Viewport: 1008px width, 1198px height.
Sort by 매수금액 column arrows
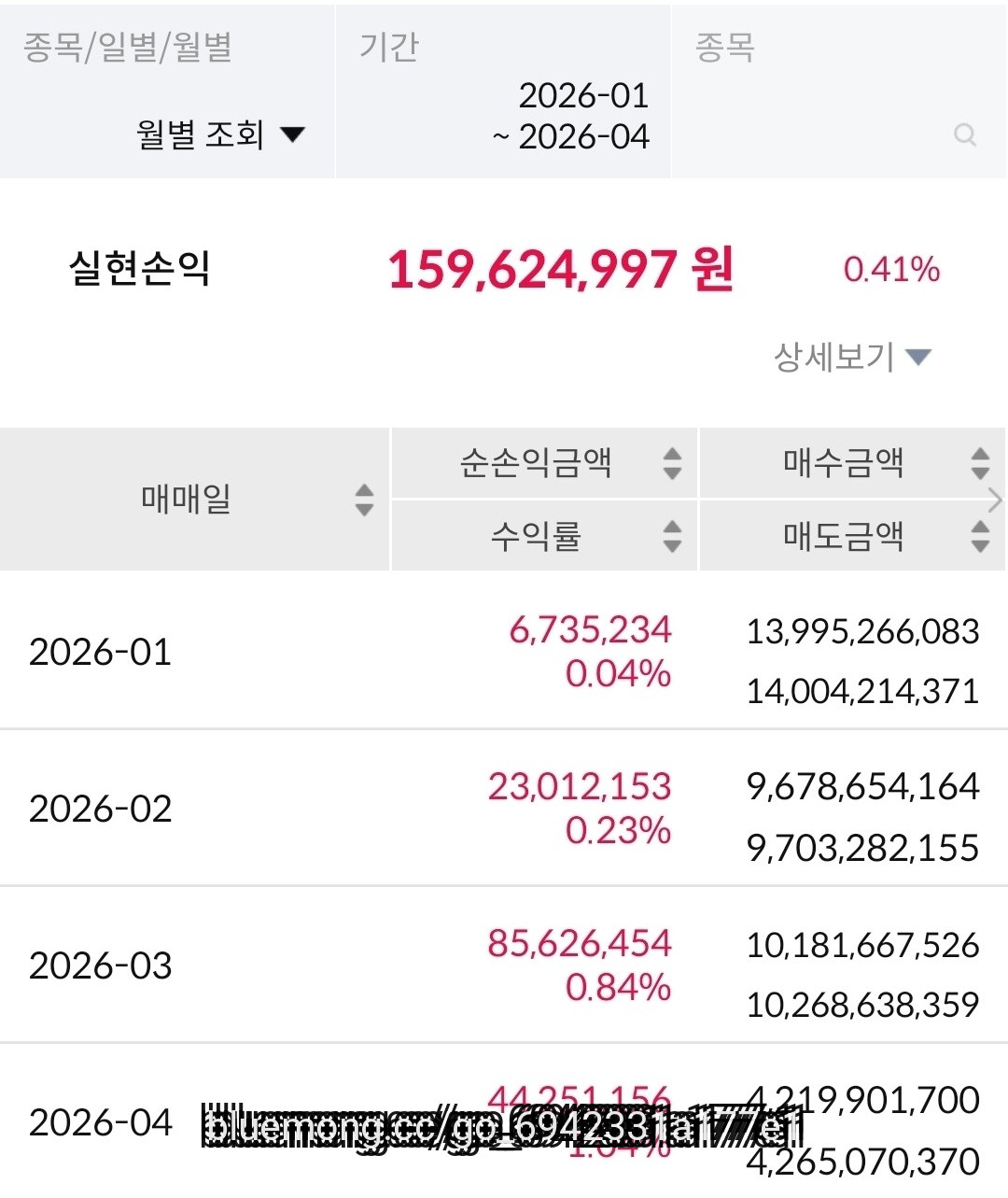[x=979, y=463]
